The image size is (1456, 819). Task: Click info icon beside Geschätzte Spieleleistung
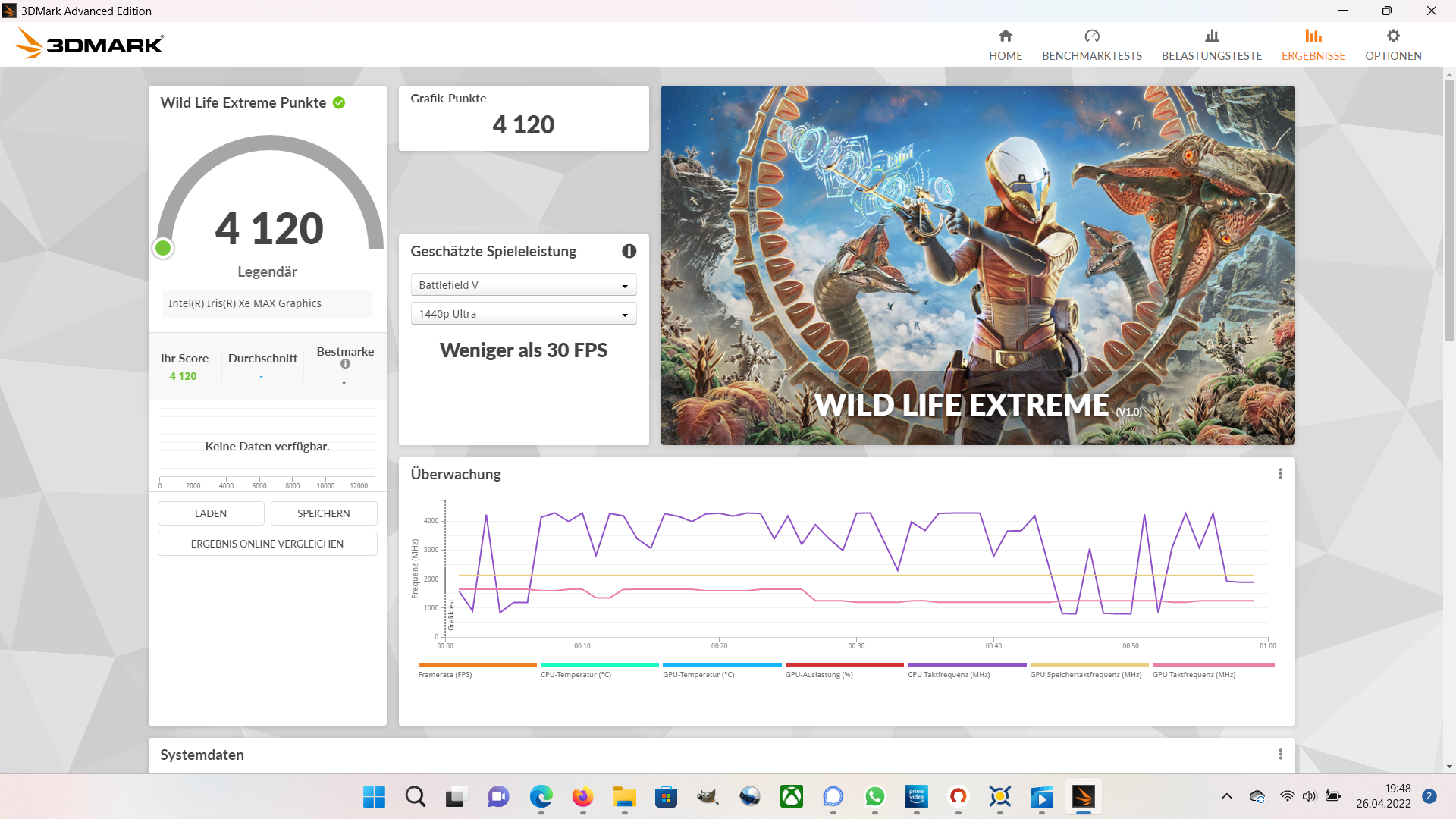(x=629, y=251)
